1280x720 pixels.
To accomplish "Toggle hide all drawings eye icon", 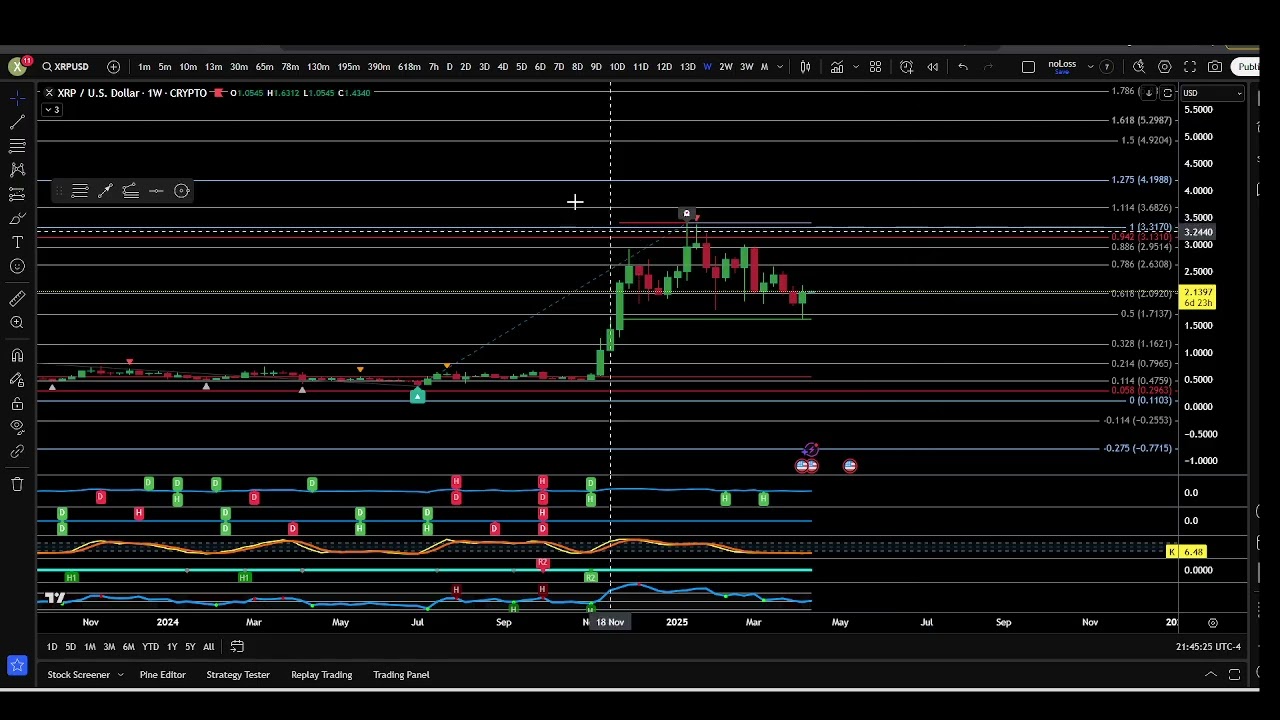I will pos(17,428).
